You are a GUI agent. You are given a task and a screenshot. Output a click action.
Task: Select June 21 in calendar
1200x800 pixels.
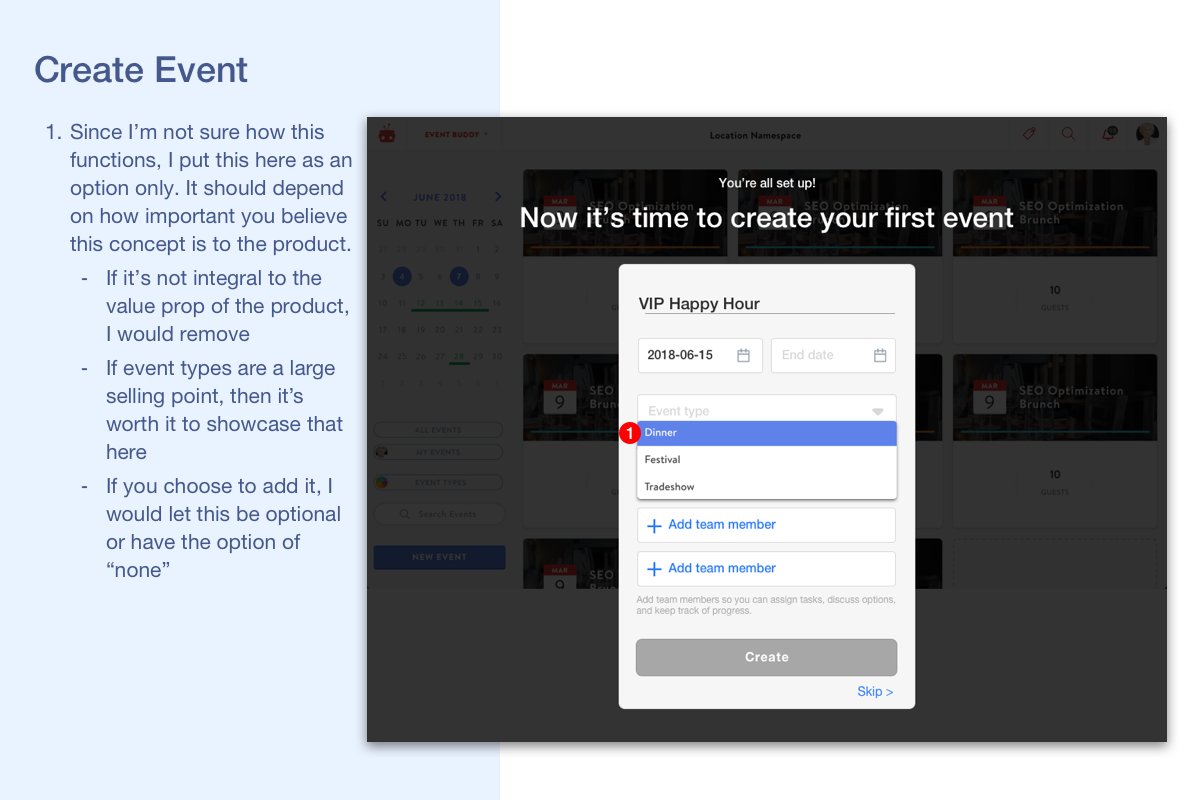point(459,329)
